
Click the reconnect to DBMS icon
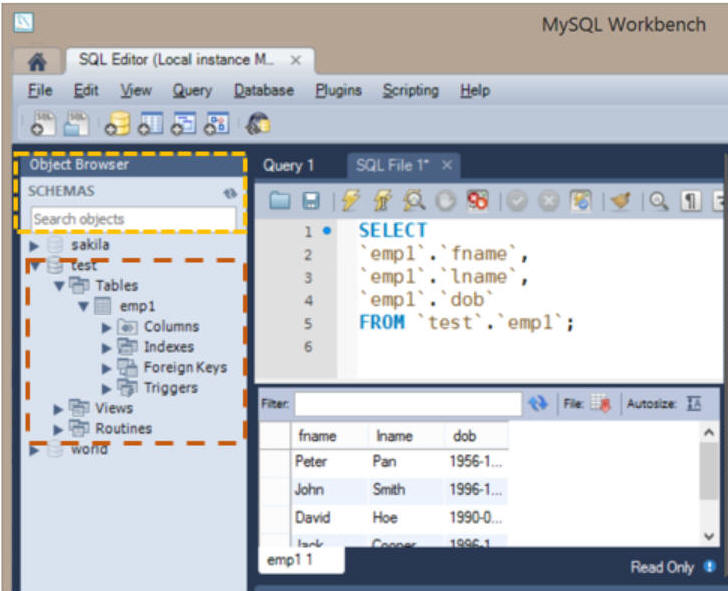[258, 123]
